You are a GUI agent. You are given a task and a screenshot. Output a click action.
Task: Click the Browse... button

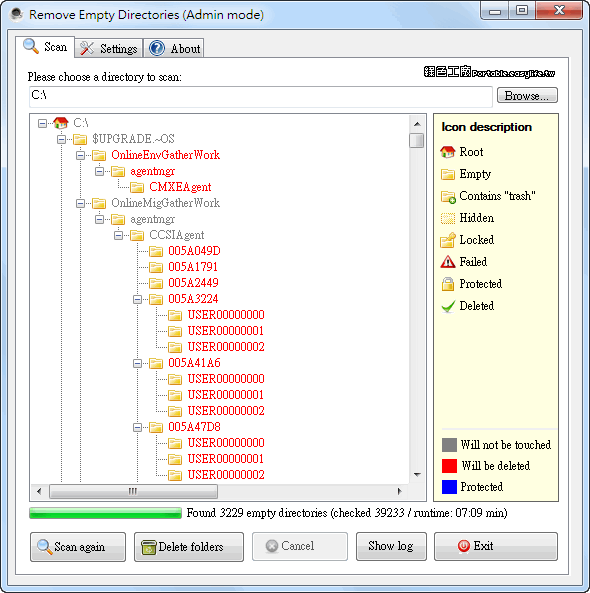pos(527,95)
